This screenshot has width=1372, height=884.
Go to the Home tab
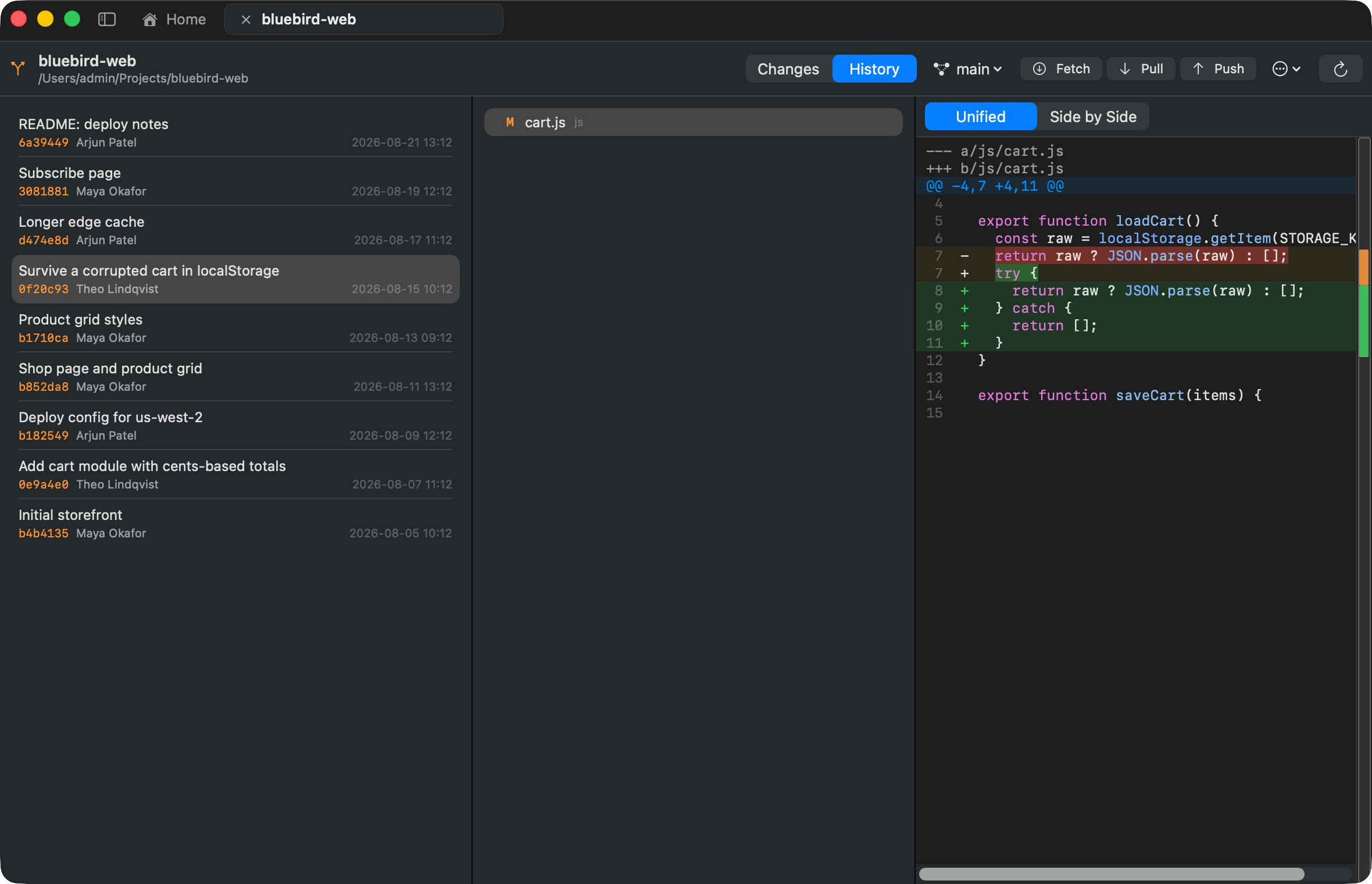coord(174,19)
